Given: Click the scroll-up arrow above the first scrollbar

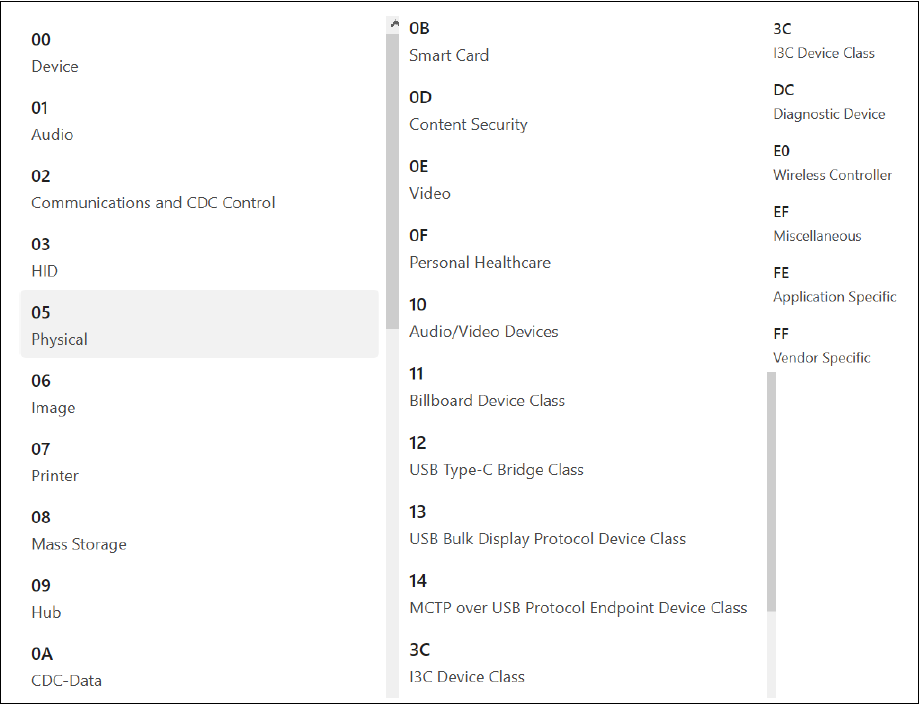Looking at the screenshot, I should pyautogui.click(x=393, y=25).
